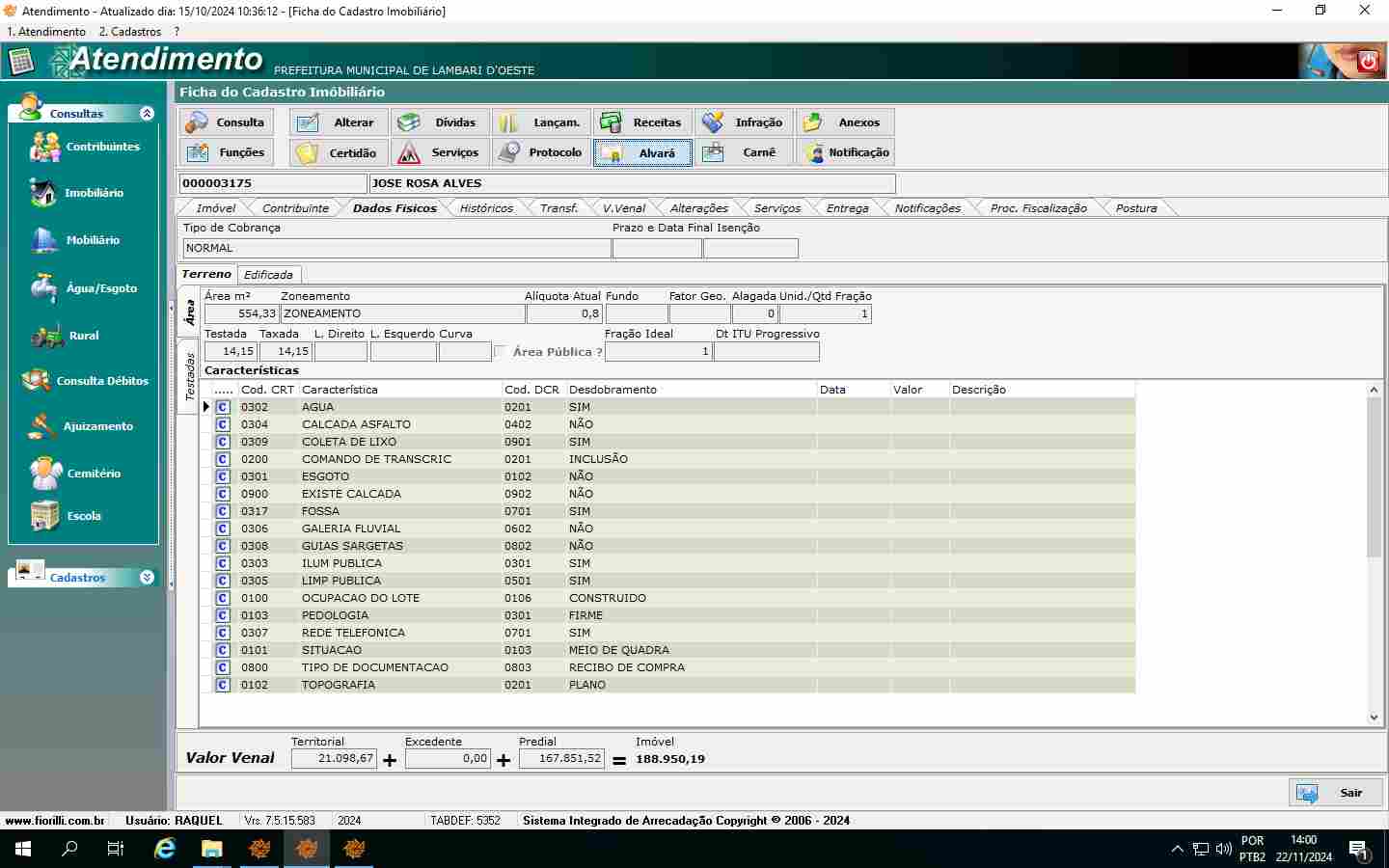The height and width of the screenshot is (868, 1389).
Task: Open the Contribuintes sidebar icon
Action: [x=44, y=147]
